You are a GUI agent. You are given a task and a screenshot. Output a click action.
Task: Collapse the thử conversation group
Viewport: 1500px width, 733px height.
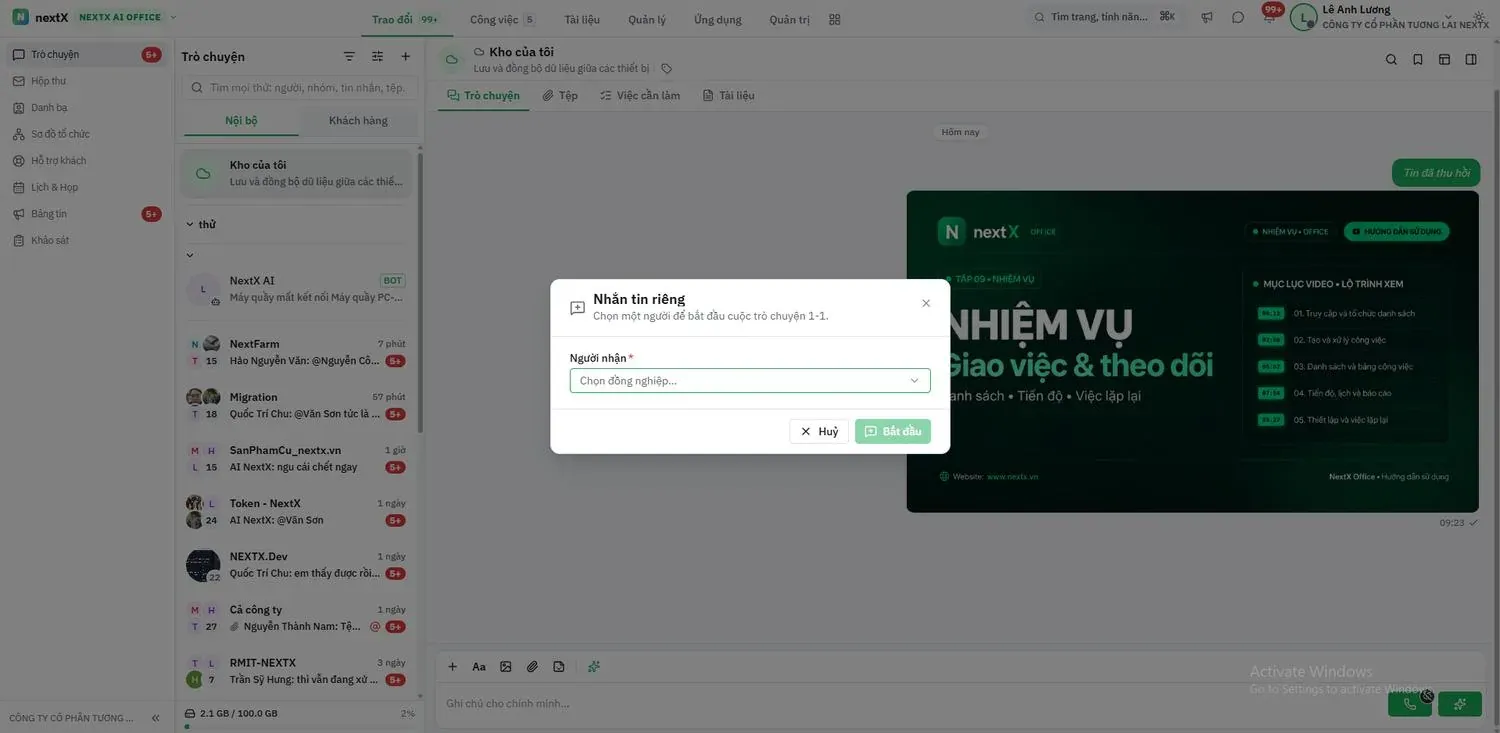click(190, 225)
